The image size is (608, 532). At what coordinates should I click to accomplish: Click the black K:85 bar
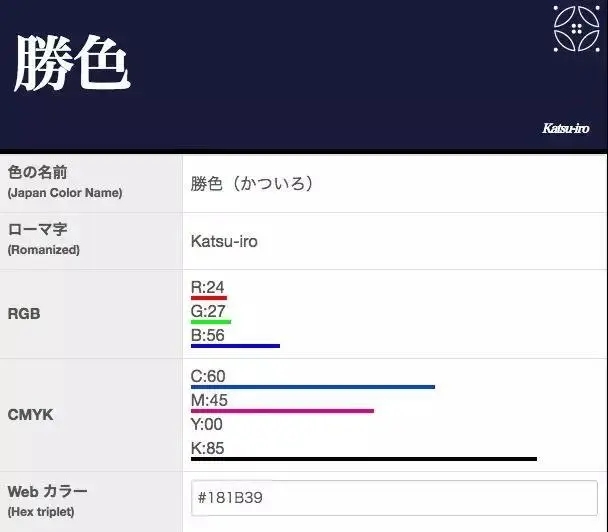(x=363, y=459)
